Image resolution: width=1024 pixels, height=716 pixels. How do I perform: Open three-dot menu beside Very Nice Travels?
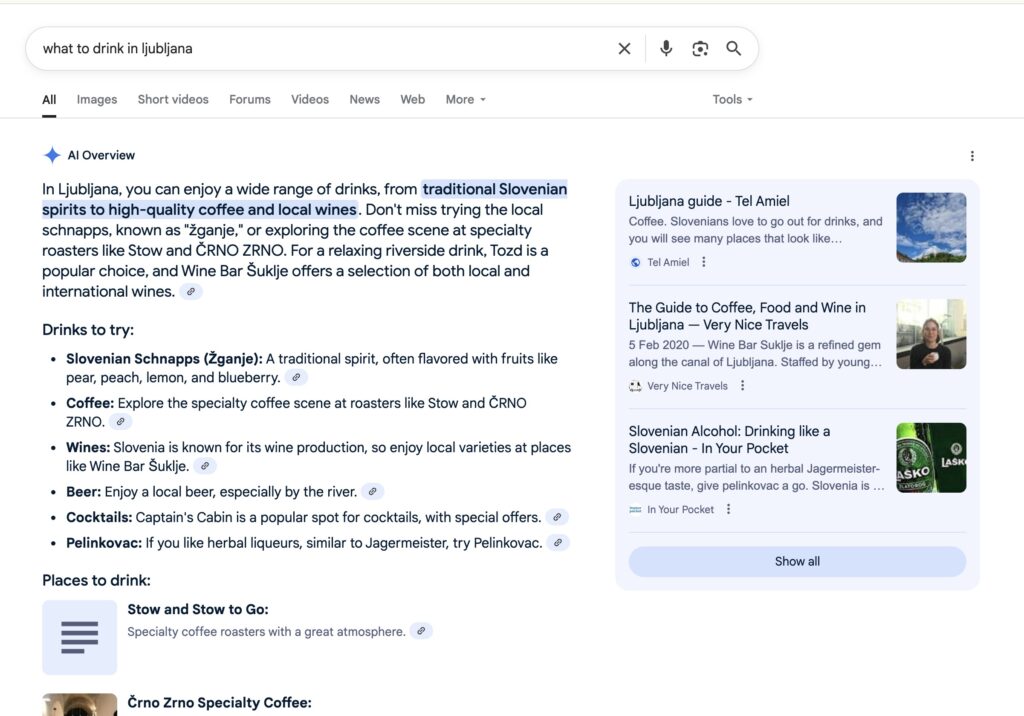[742, 386]
